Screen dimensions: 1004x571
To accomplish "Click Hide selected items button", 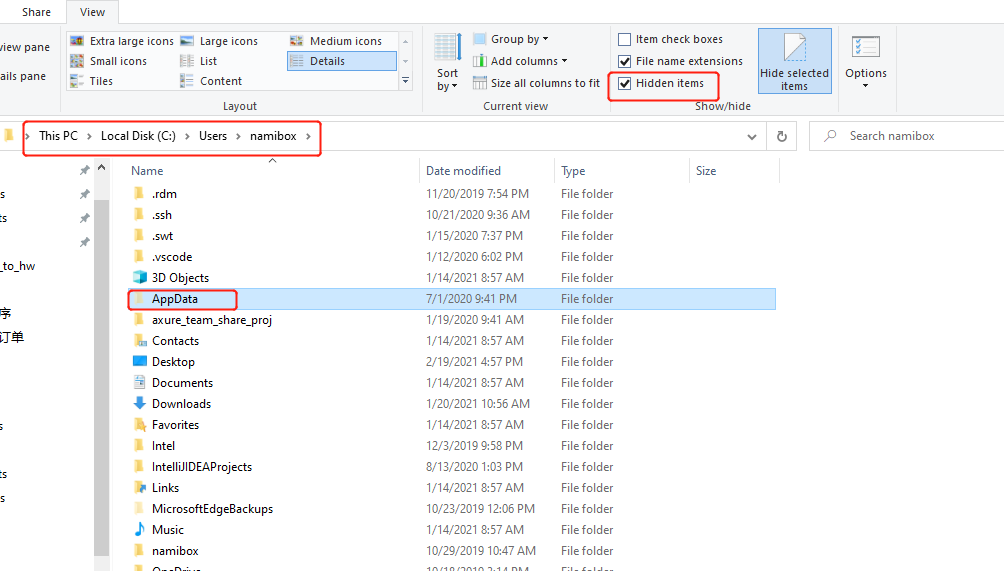I will pos(795,61).
